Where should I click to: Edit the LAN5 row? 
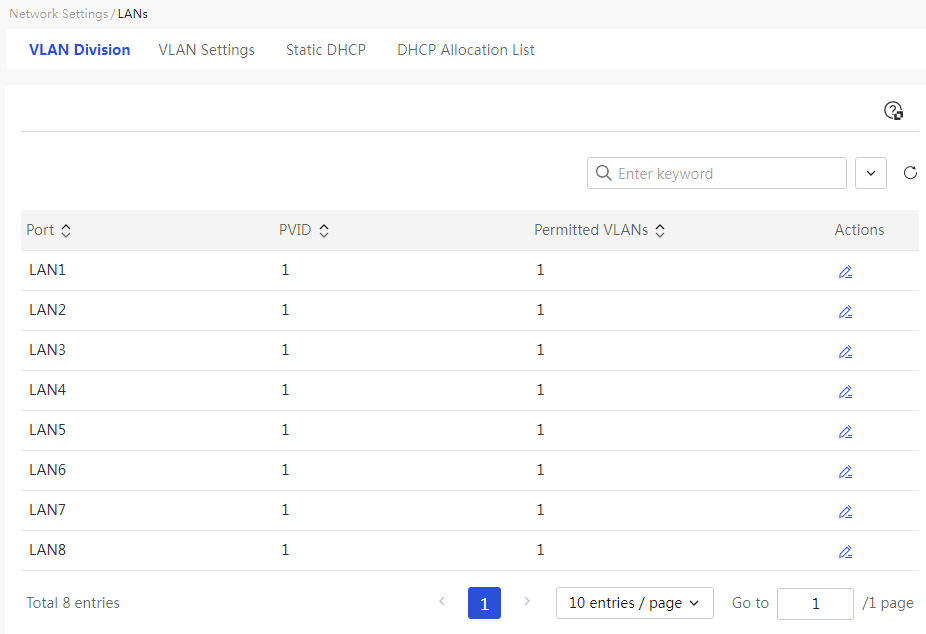845,432
